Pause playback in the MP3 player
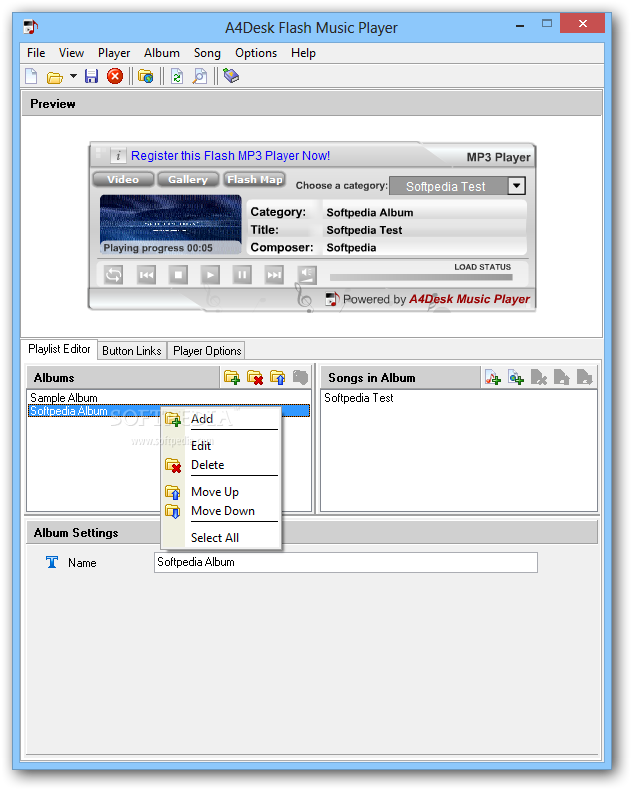 tap(242, 275)
